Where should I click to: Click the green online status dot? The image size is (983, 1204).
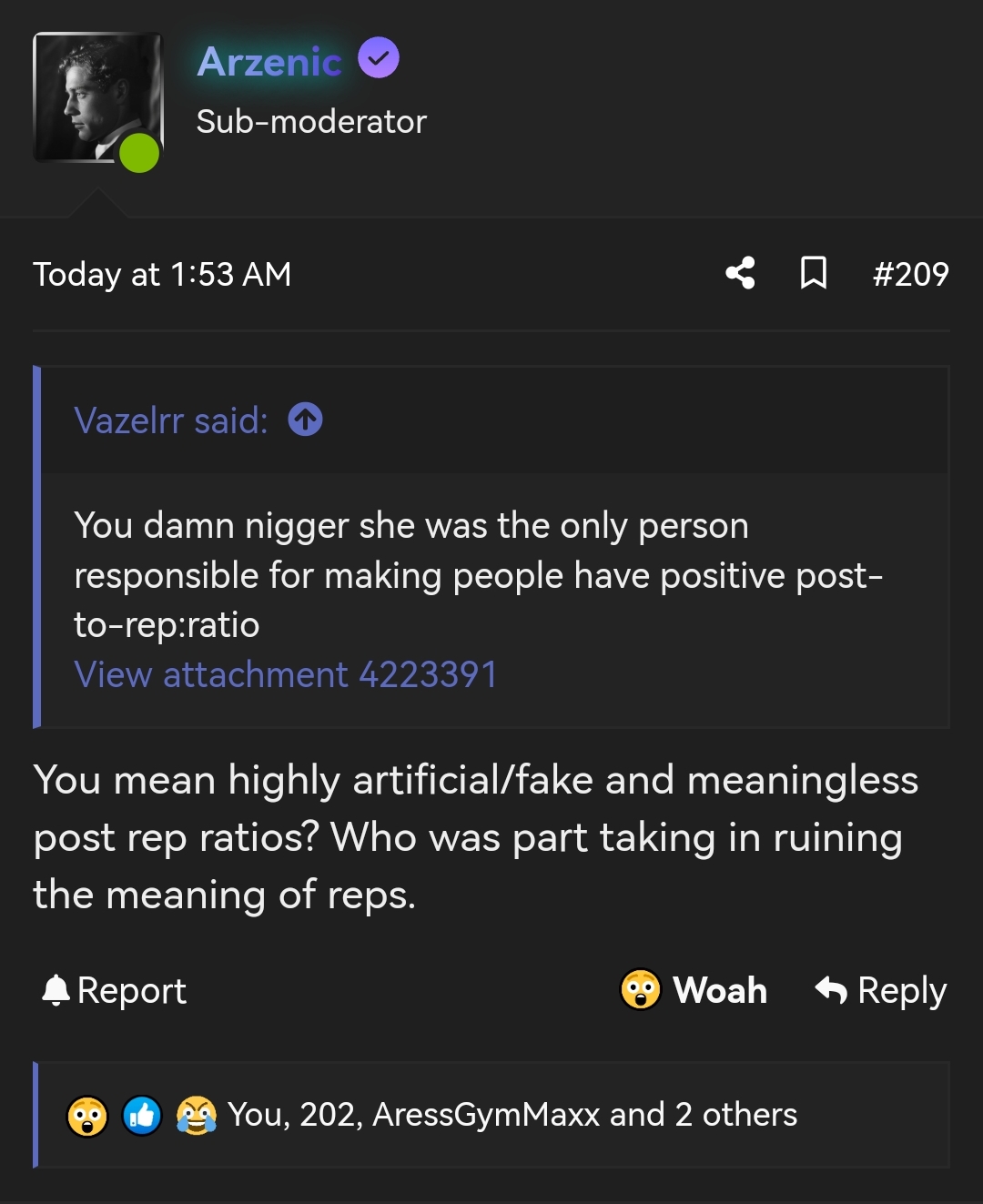tap(139, 152)
